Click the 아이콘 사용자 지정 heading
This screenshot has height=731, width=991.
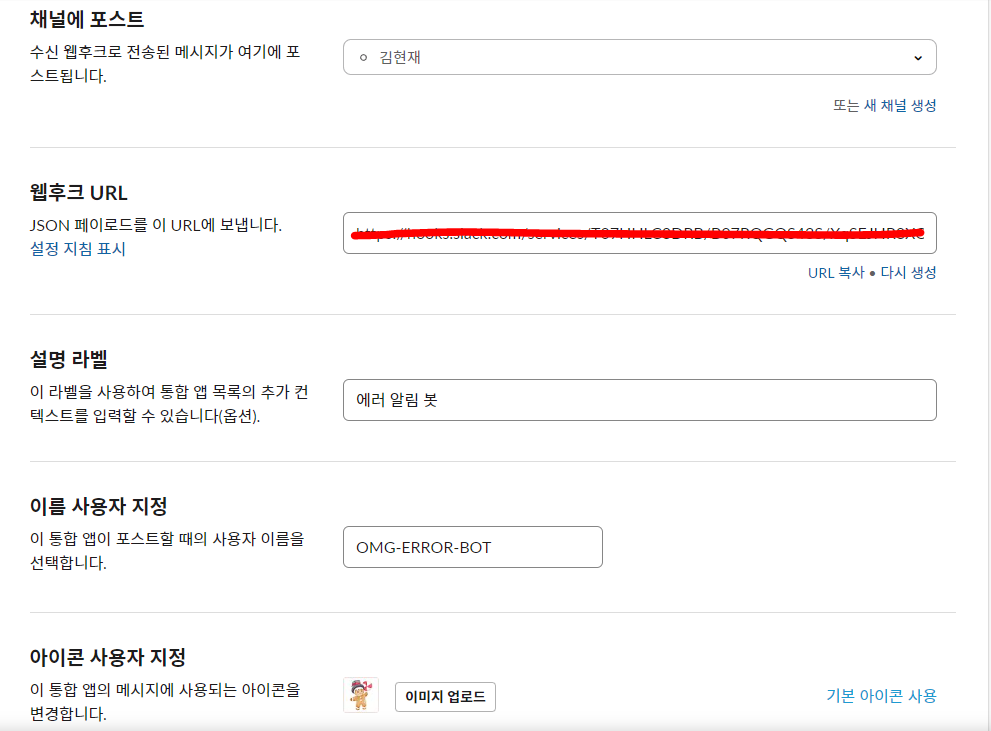pyautogui.click(x=108, y=657)
